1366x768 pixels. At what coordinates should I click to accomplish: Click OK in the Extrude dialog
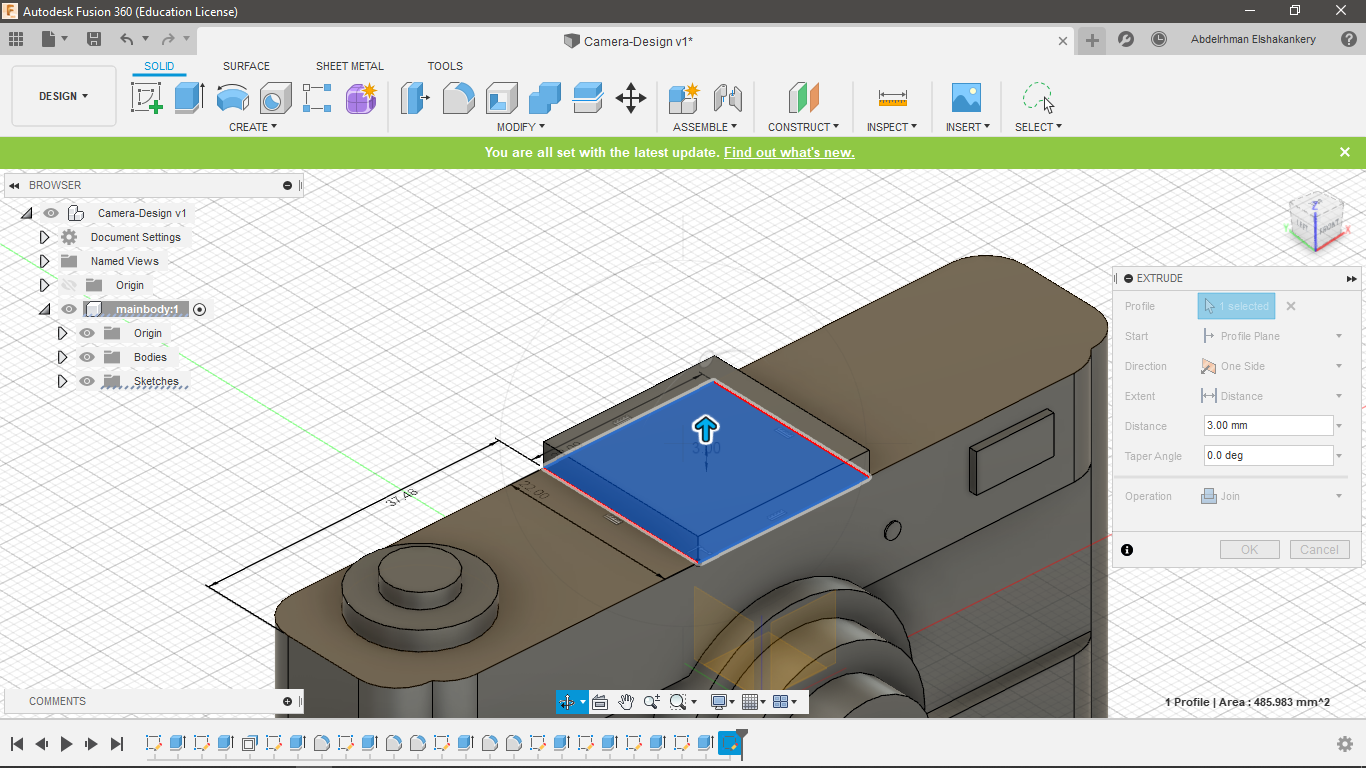(x=1250, y=550)
